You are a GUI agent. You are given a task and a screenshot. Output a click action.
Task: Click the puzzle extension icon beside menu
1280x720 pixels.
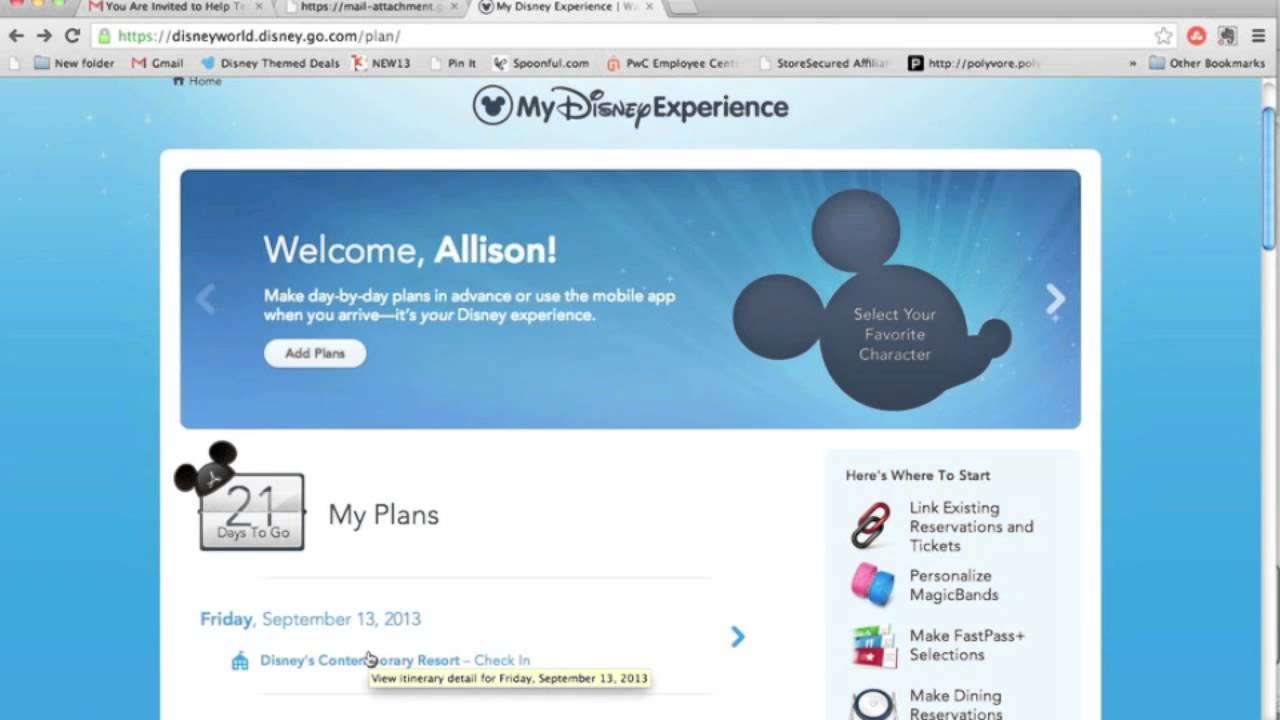point(1227,36)
